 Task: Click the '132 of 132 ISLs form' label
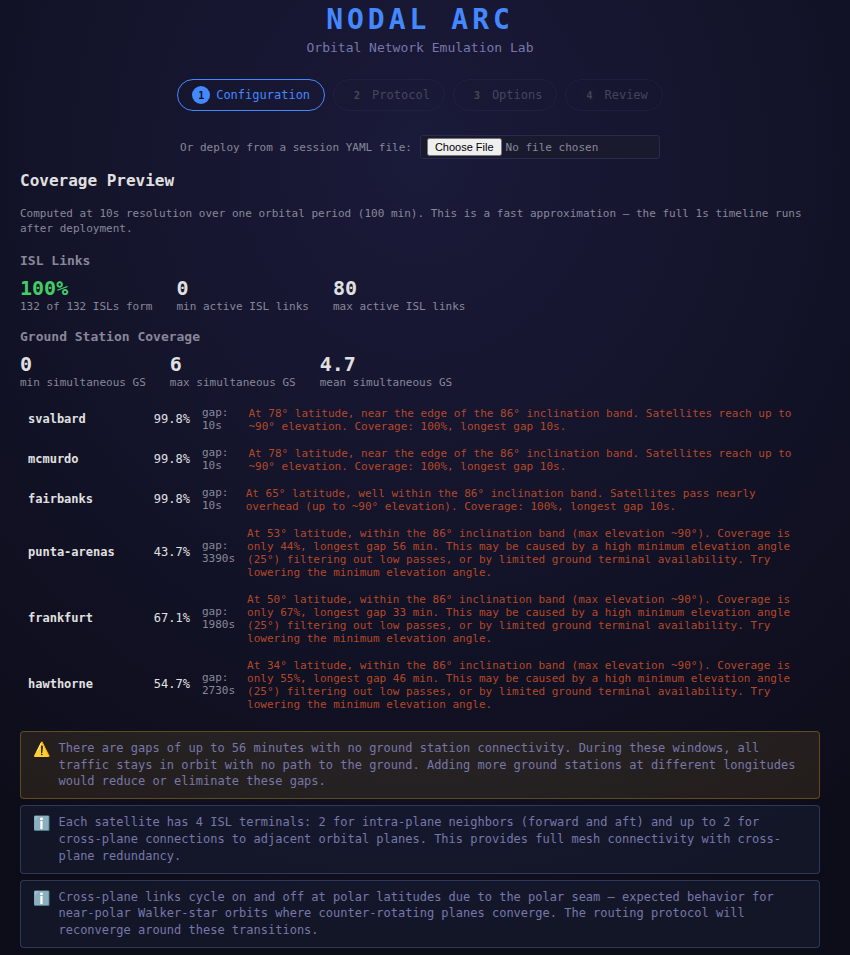coord(86,306)
